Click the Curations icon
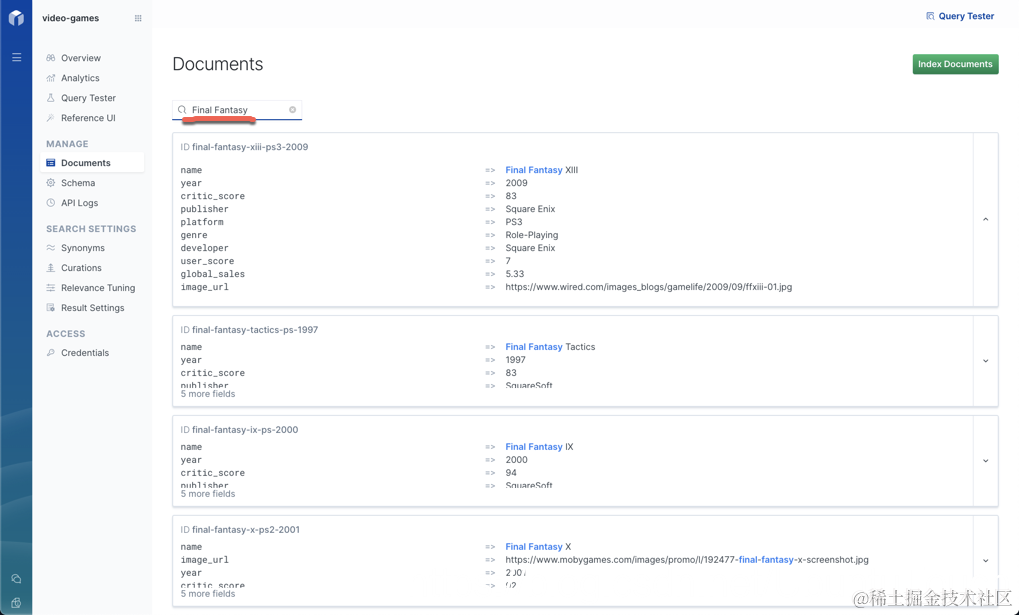This screenshot has width=1019, height=615. click(51, 268)
